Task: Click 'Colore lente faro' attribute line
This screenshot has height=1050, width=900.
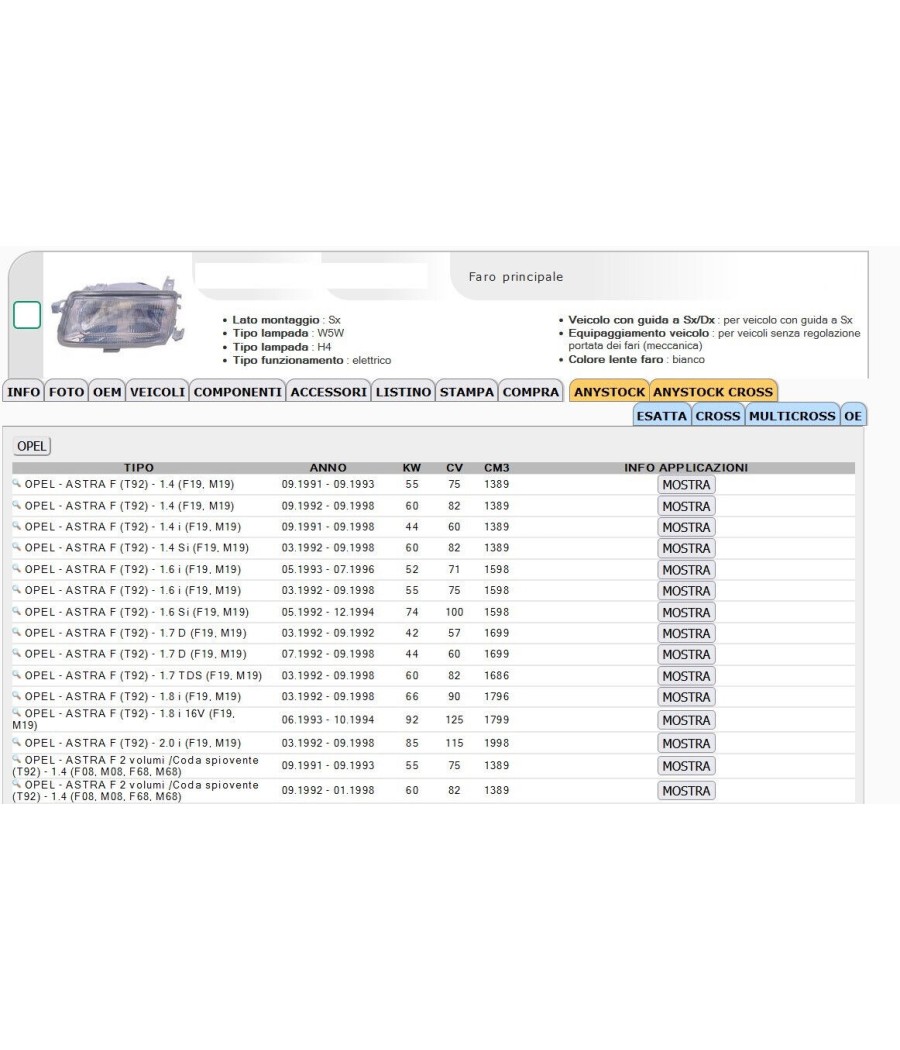Action: (636, 360)
